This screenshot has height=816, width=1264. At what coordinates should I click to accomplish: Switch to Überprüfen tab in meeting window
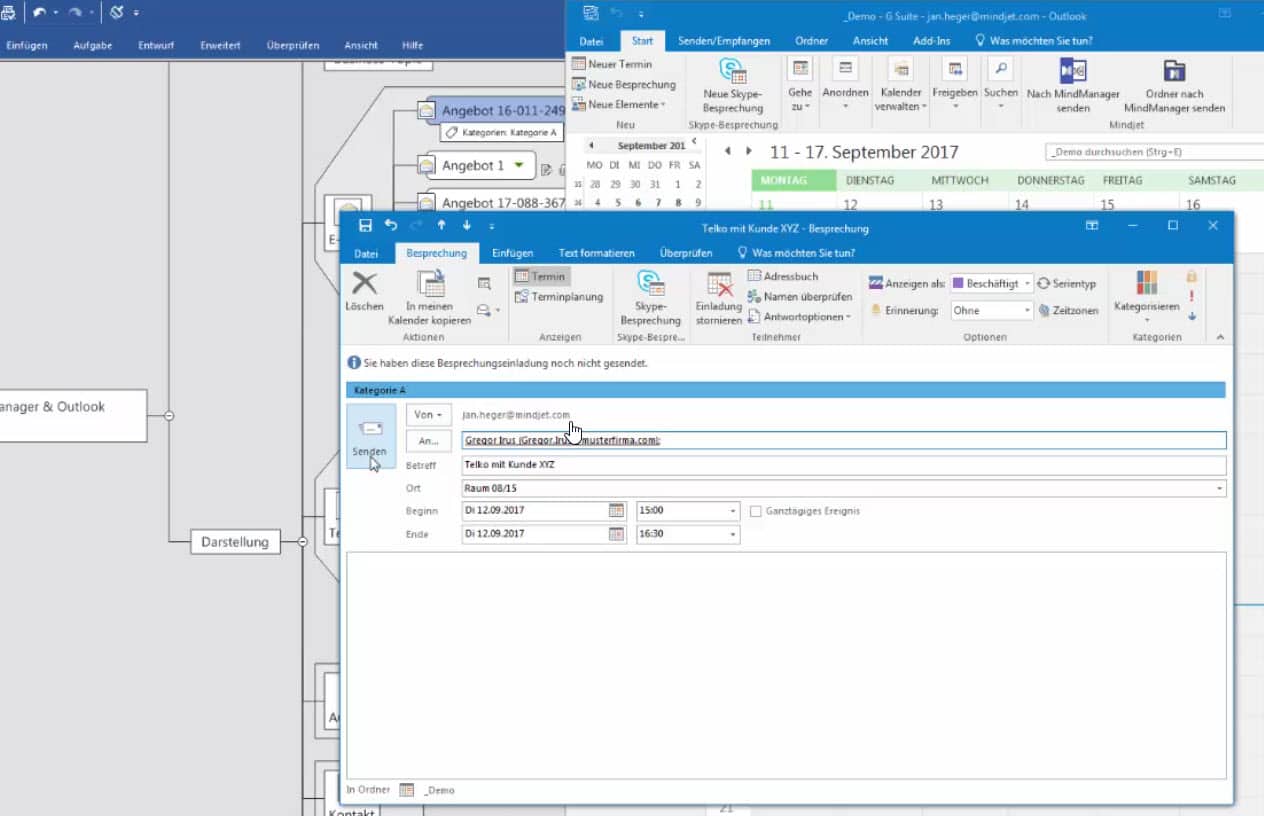686,253
